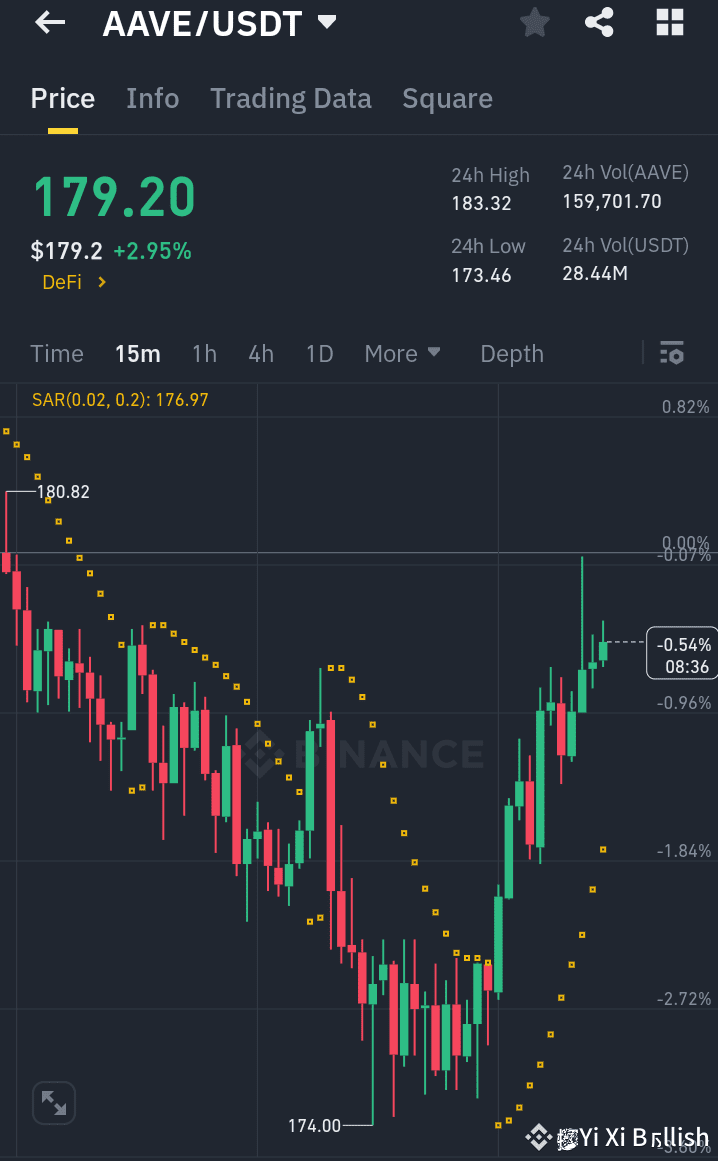The width and height of the screenshot is (718, 1161).
Task: Open the Square tab
Action: click(447, 98)
